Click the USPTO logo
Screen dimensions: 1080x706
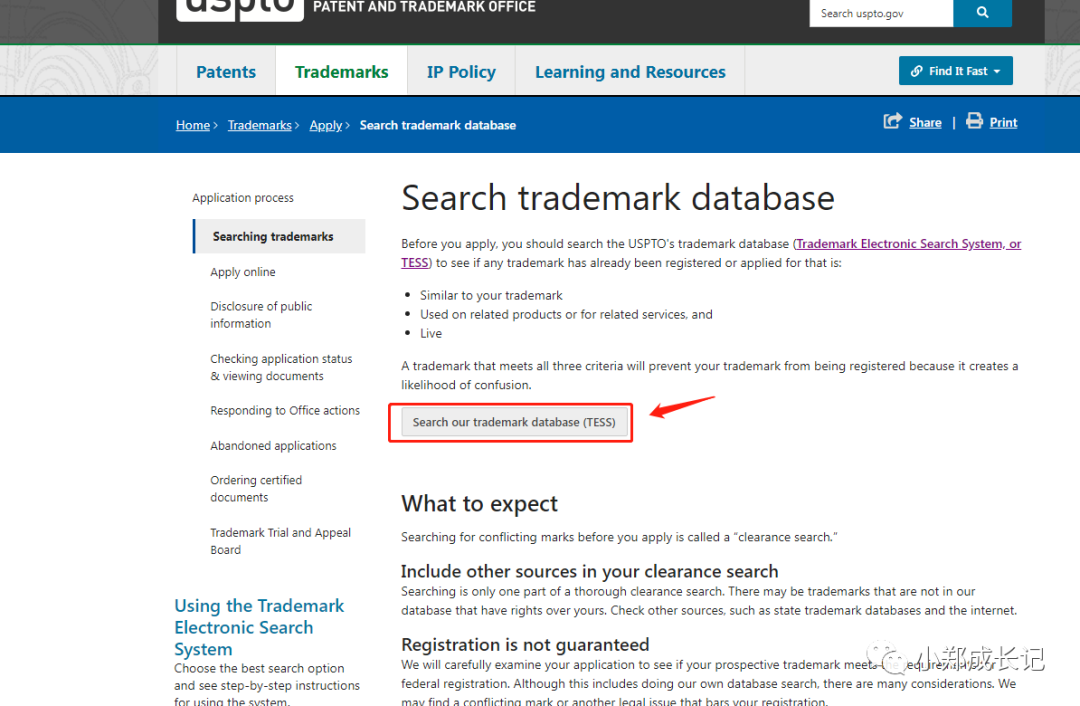click(x=239, y=8)
